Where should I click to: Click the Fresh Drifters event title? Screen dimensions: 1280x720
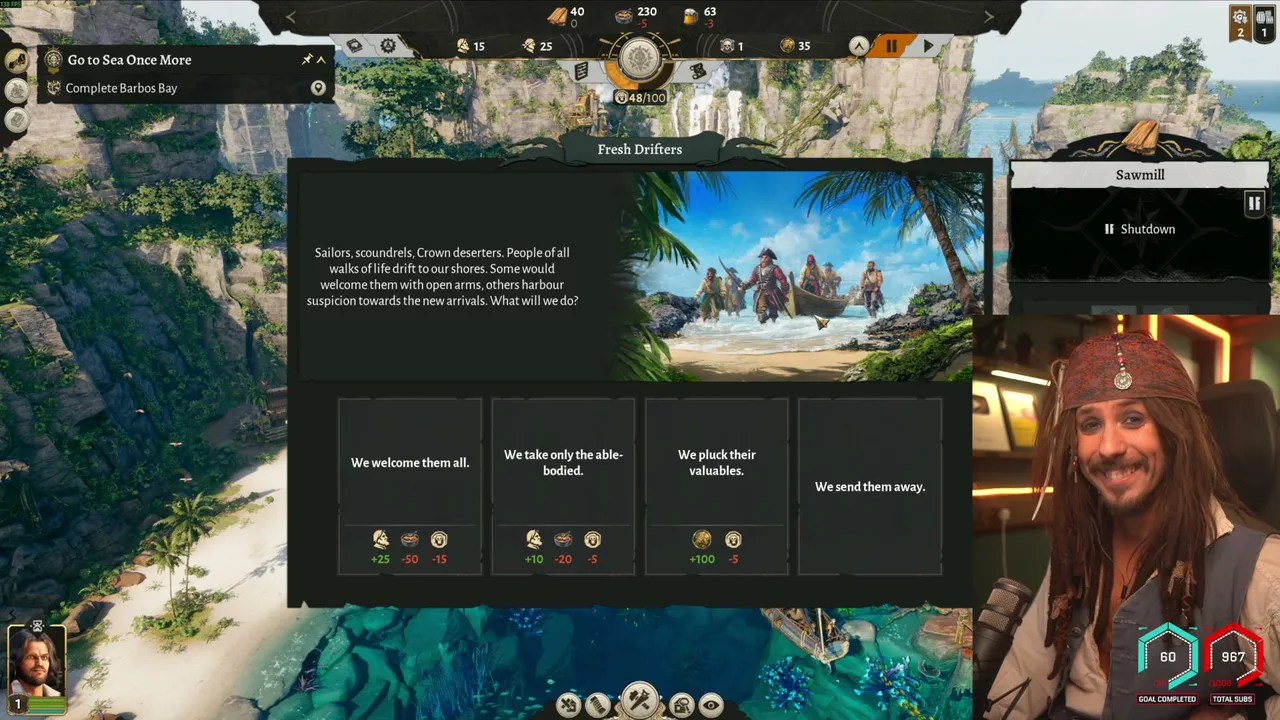tap(640, 149)
